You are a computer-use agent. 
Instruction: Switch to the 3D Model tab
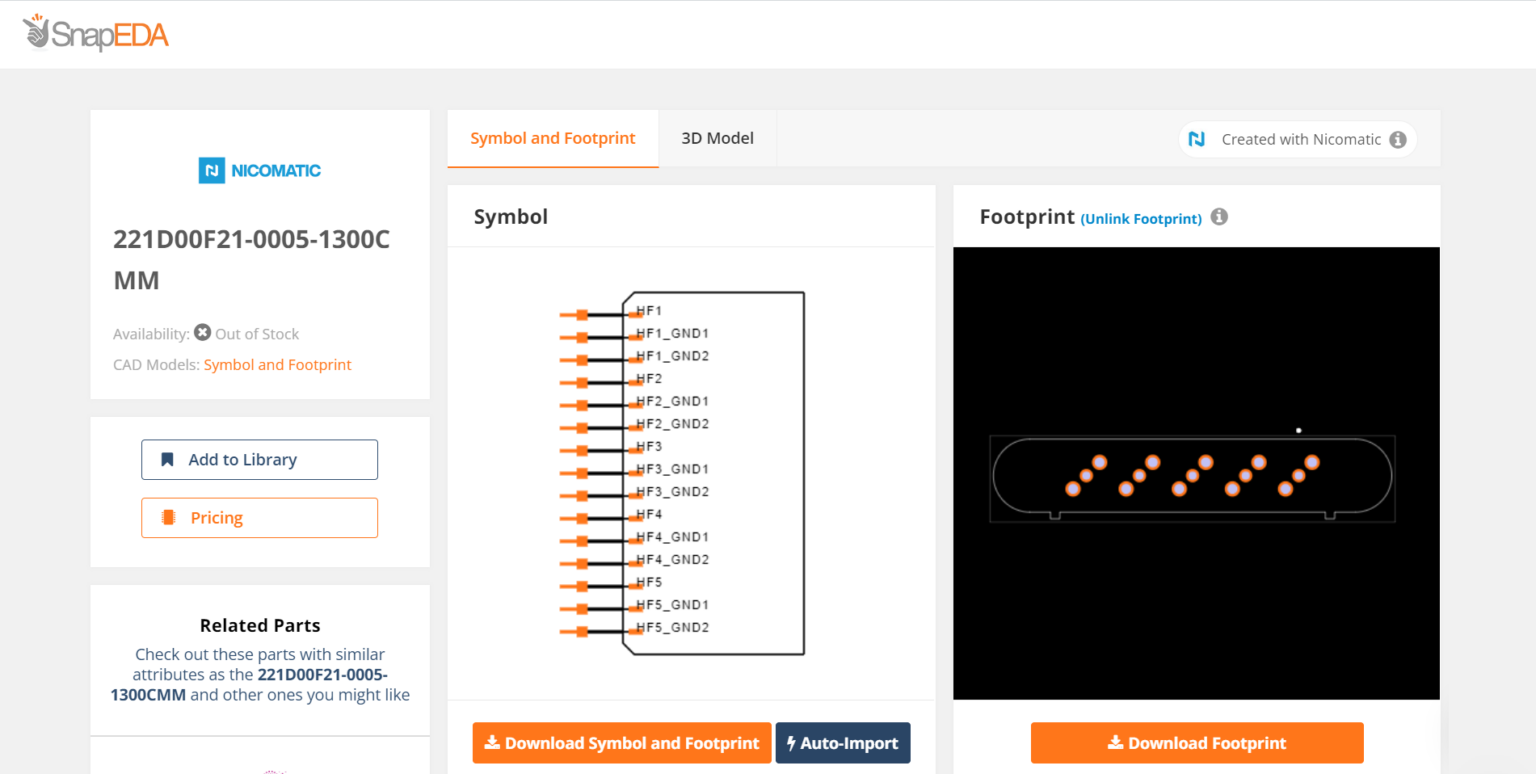717,138
